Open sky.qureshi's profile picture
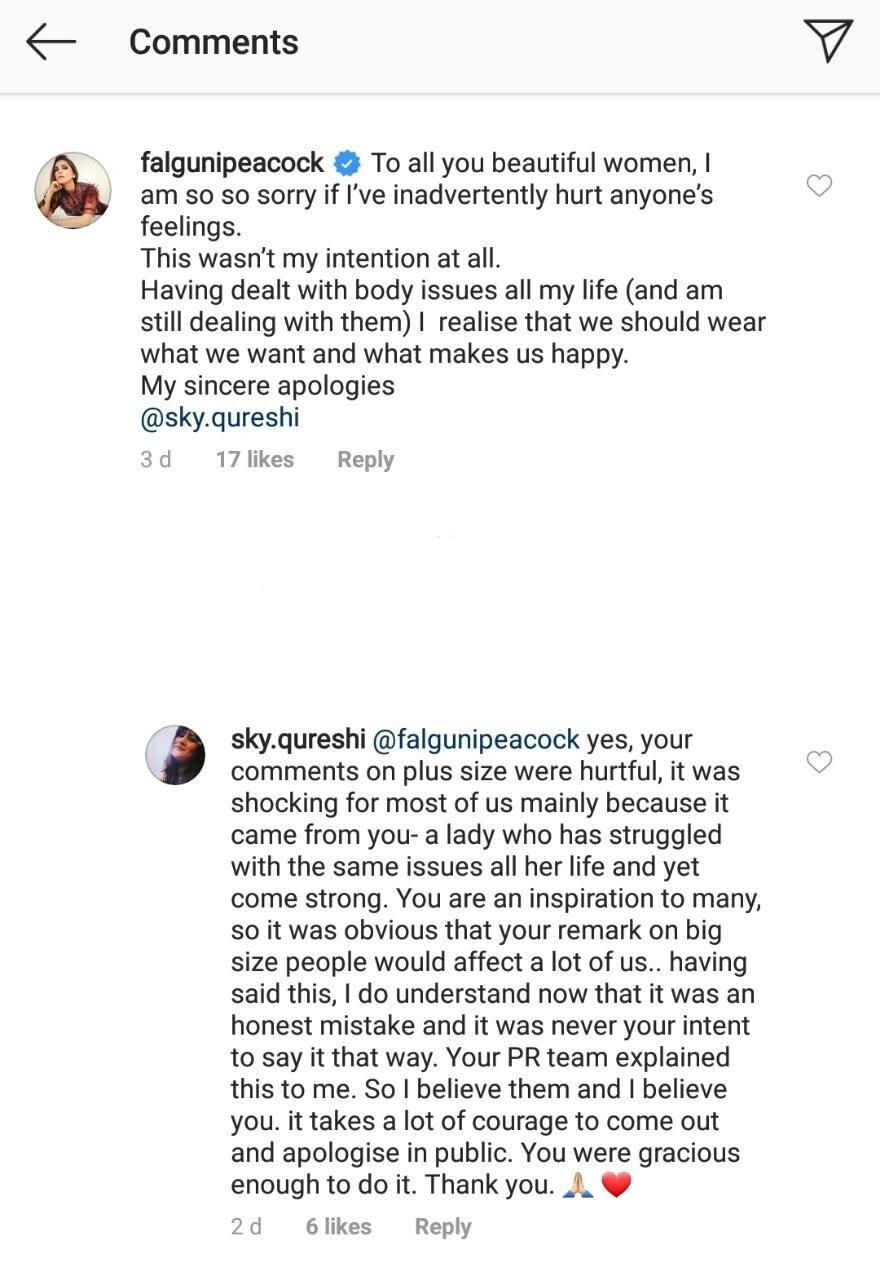 [x=176, y=755]
